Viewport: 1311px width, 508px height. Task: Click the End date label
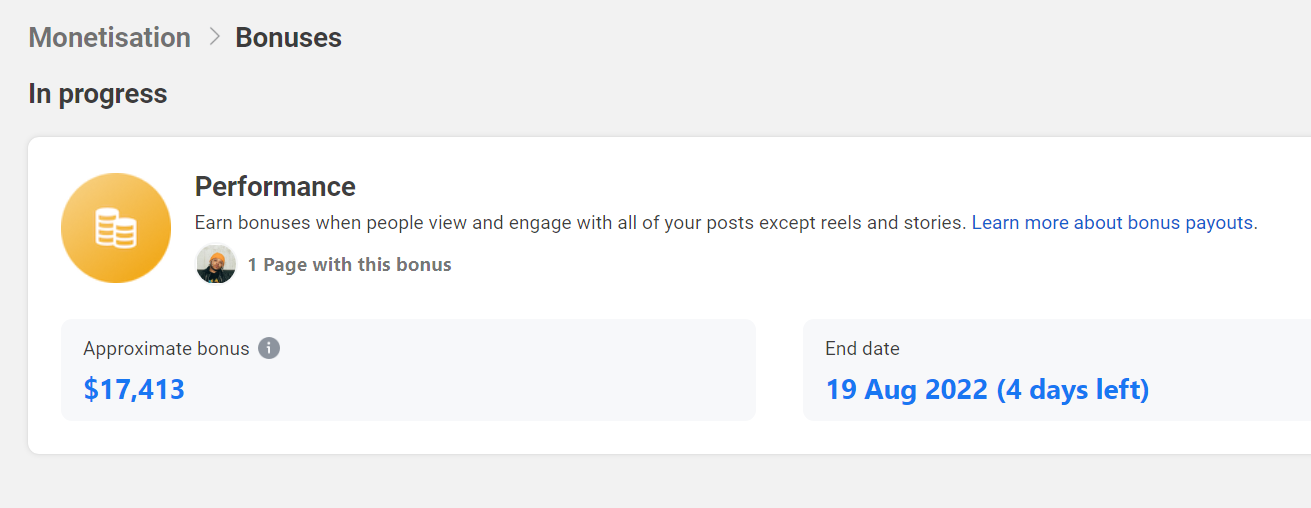coord(862,348)
